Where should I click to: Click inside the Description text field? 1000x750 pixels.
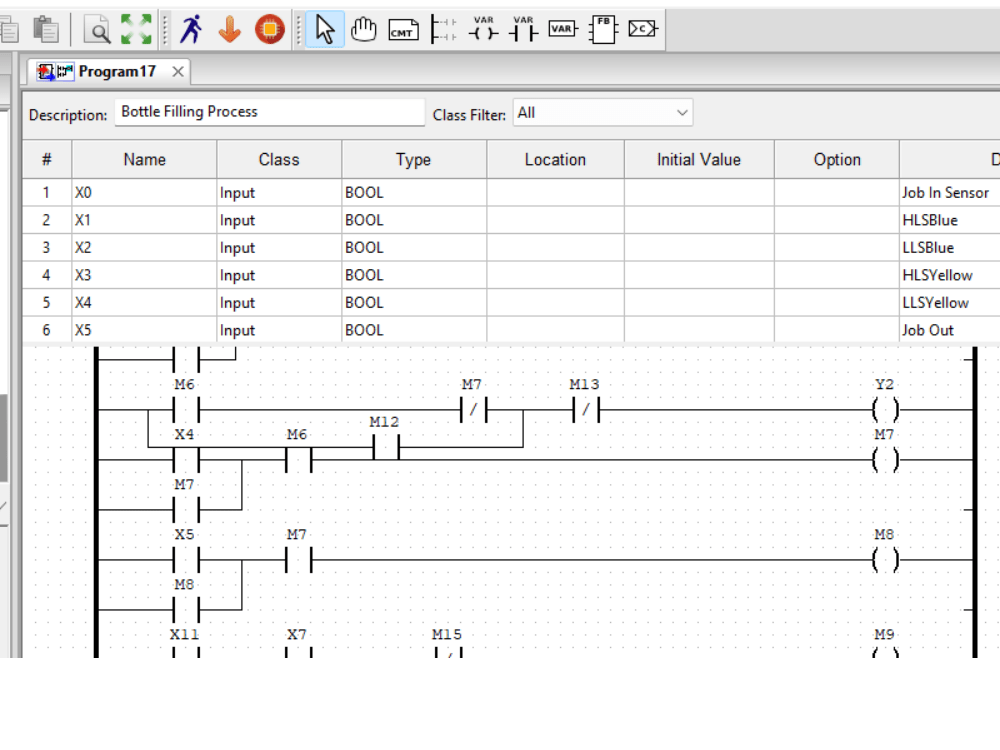[270, 112]
